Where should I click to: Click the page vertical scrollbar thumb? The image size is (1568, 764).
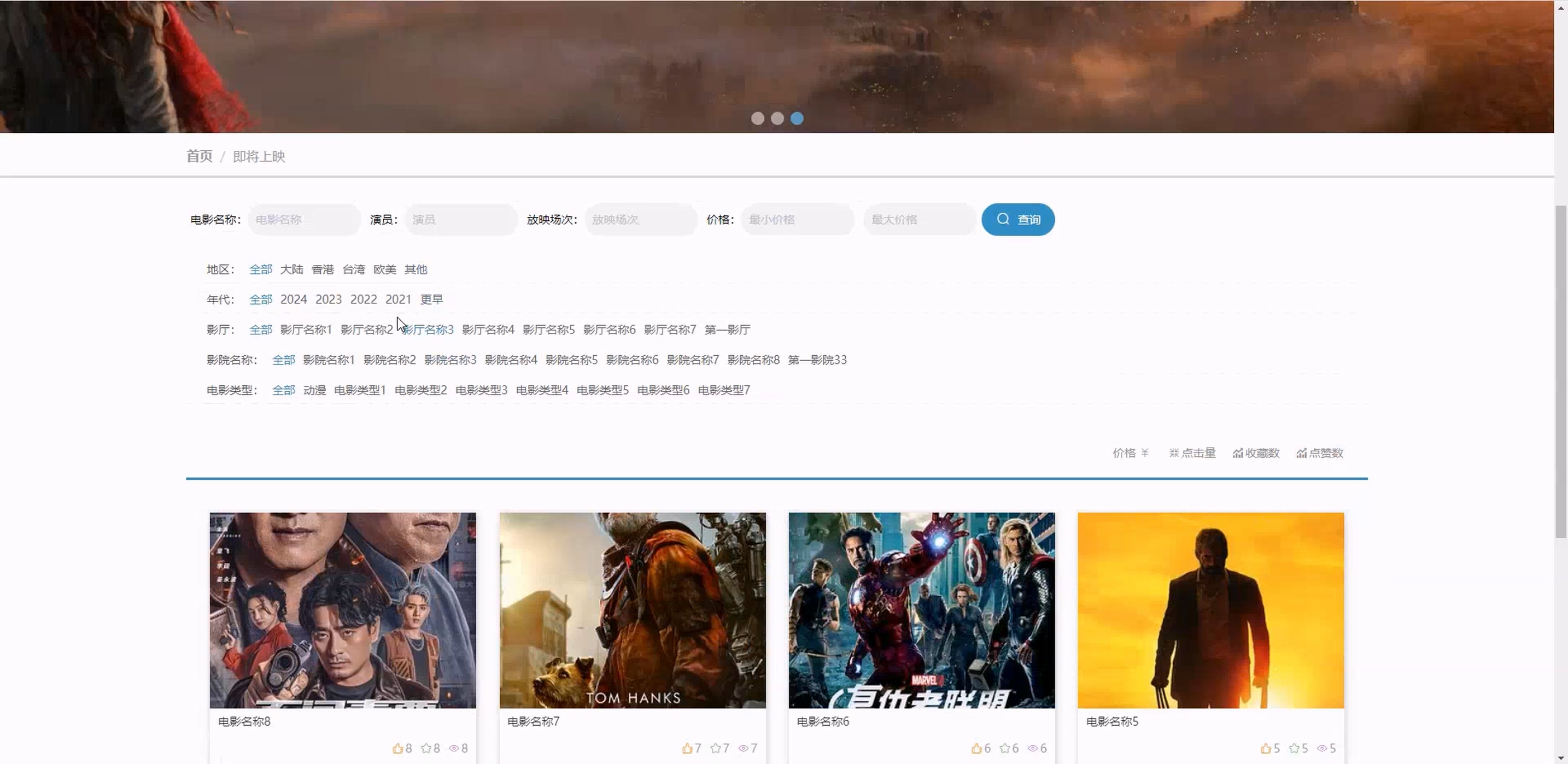[x=1561, y=371]
